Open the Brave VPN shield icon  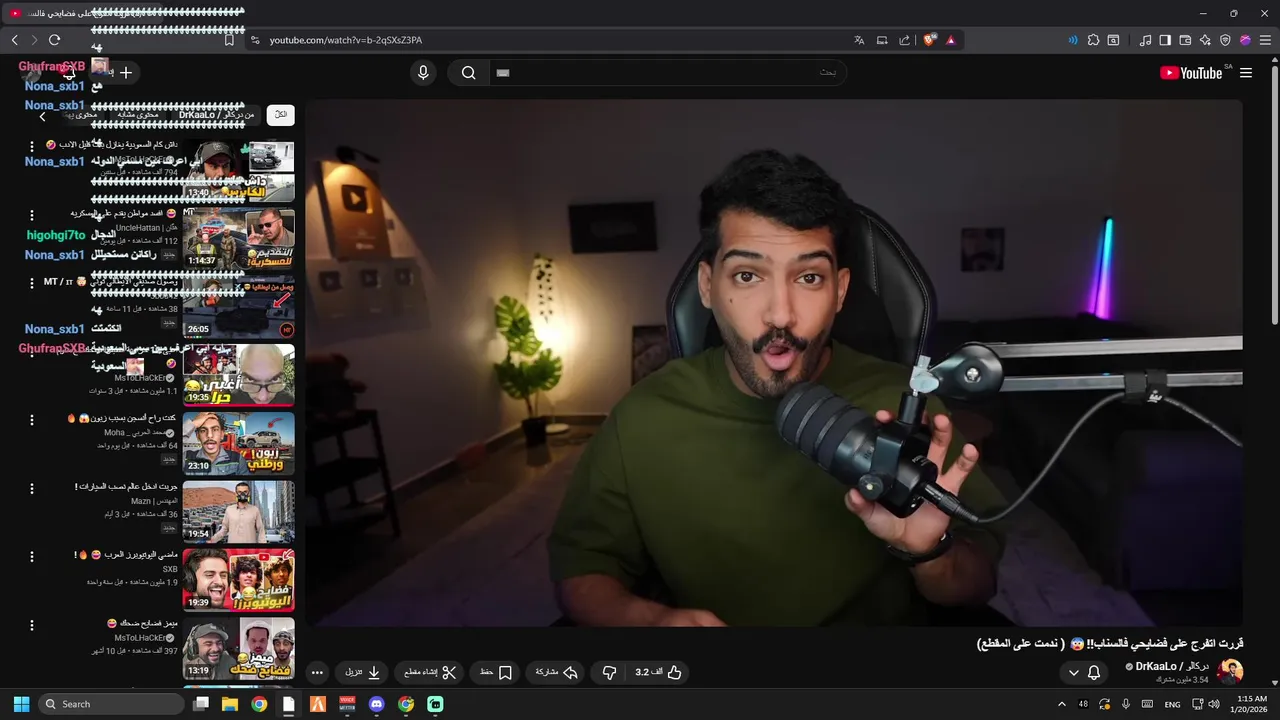point(1225,40)
